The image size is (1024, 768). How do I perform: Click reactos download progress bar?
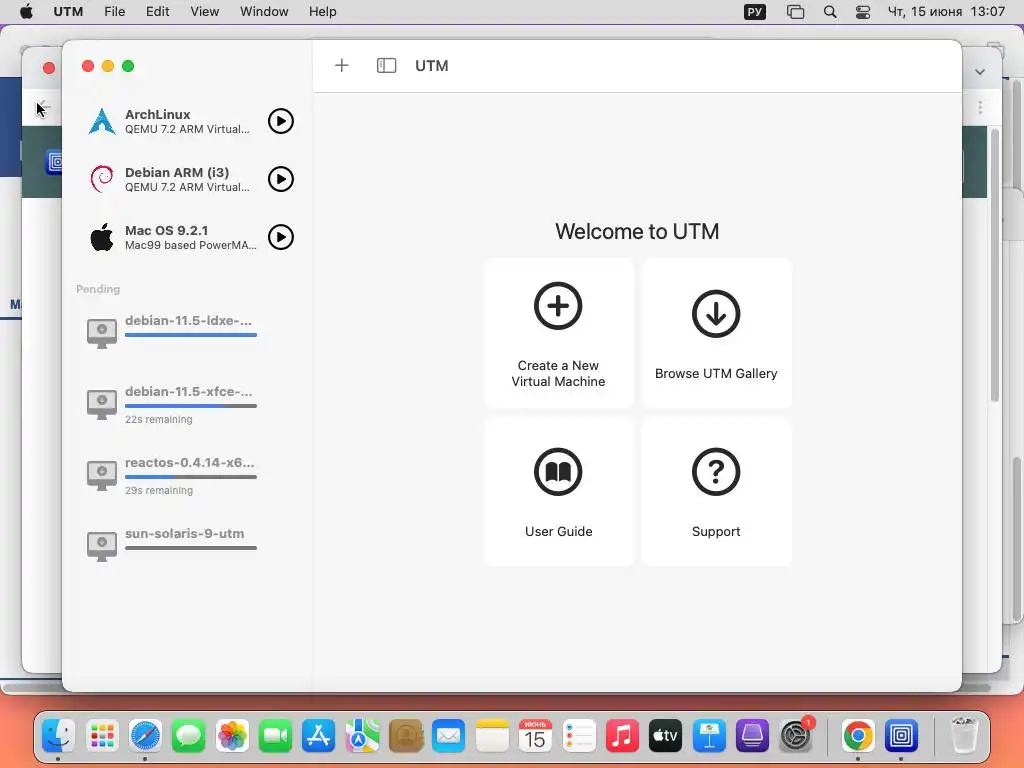click(x=191, y=477)
